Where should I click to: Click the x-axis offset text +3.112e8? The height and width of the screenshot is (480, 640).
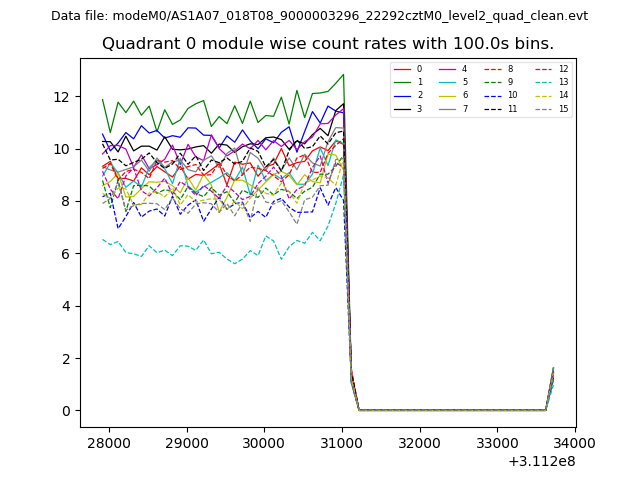pos(542,461)
